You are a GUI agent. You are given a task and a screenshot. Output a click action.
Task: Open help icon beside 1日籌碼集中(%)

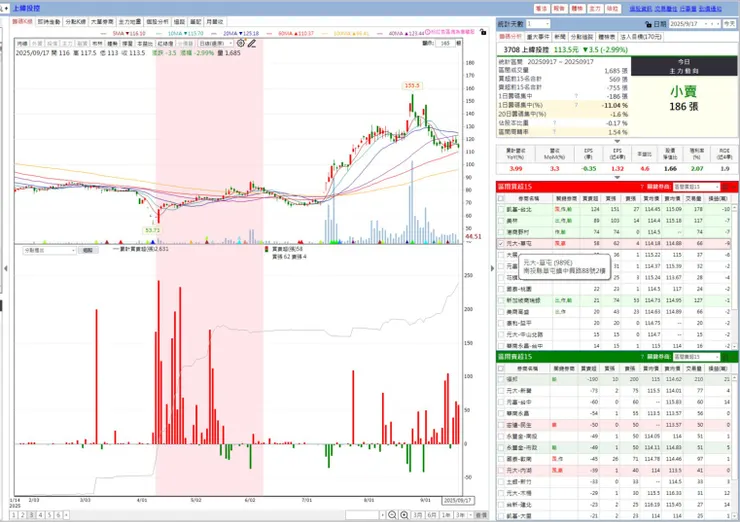pyautogui.click(x=576, y=105)
